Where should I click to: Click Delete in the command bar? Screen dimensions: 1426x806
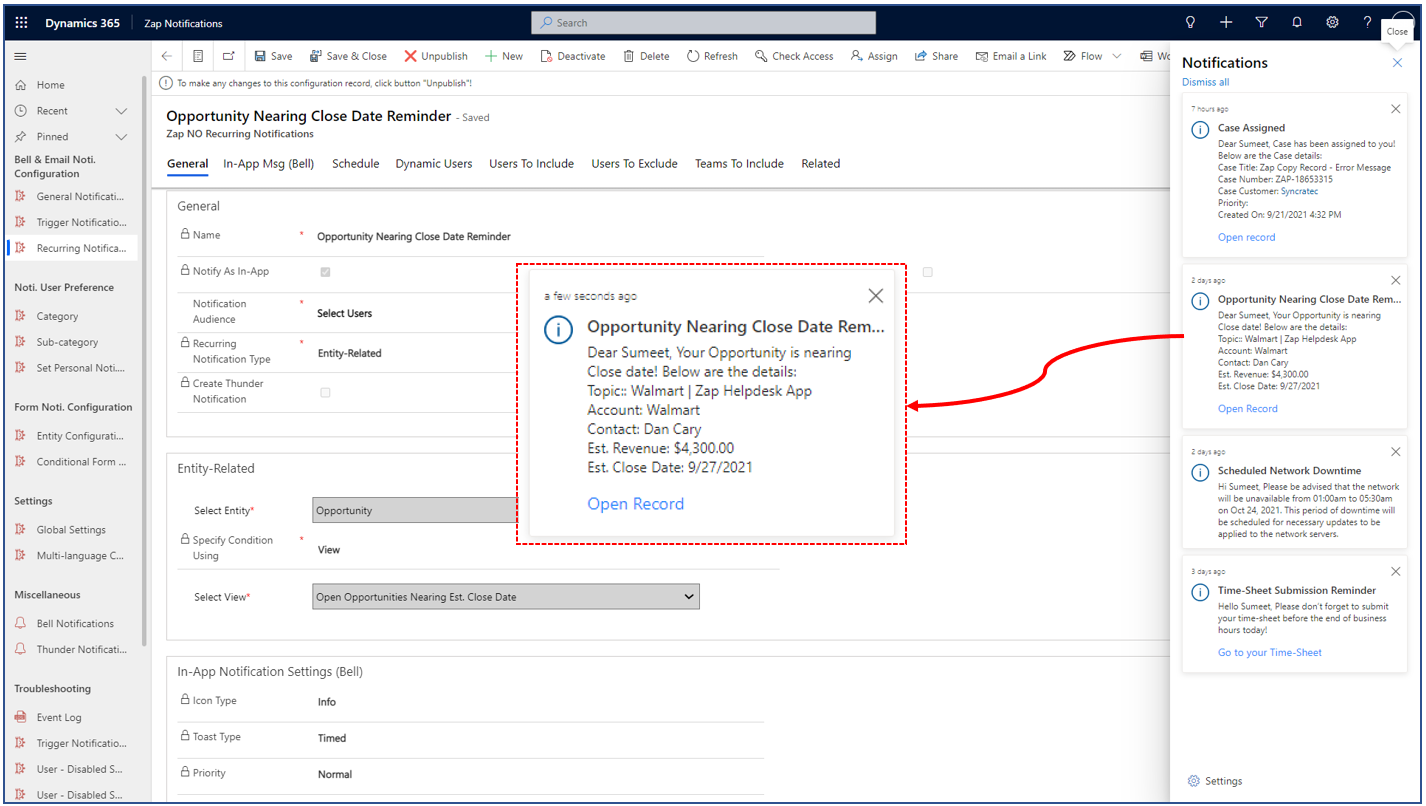646,56
